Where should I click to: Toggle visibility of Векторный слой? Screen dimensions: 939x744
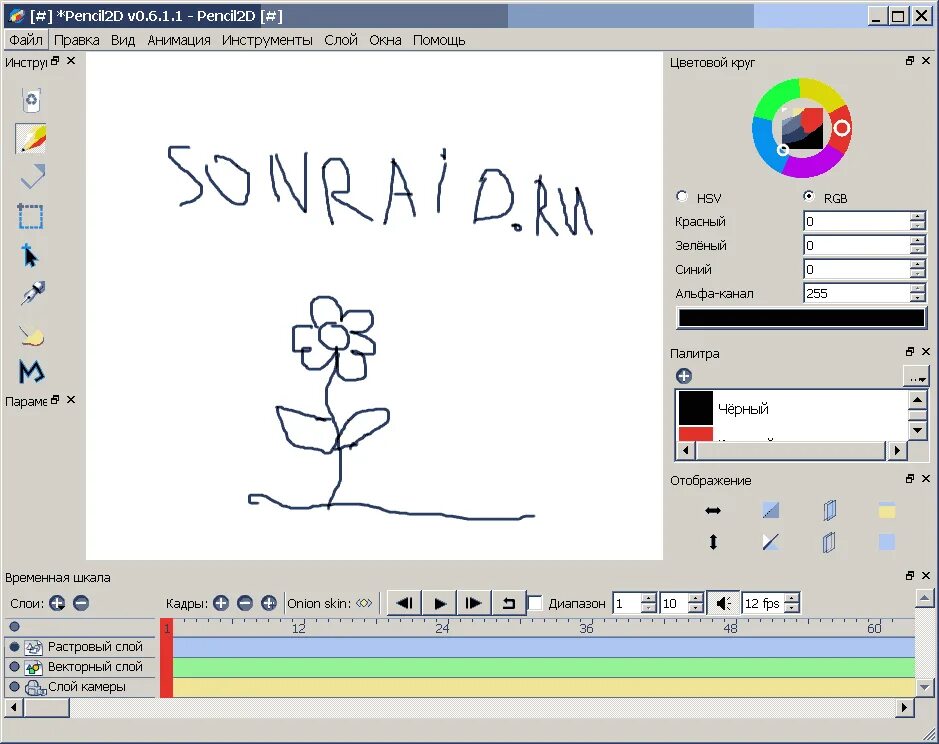click(14, 667)
